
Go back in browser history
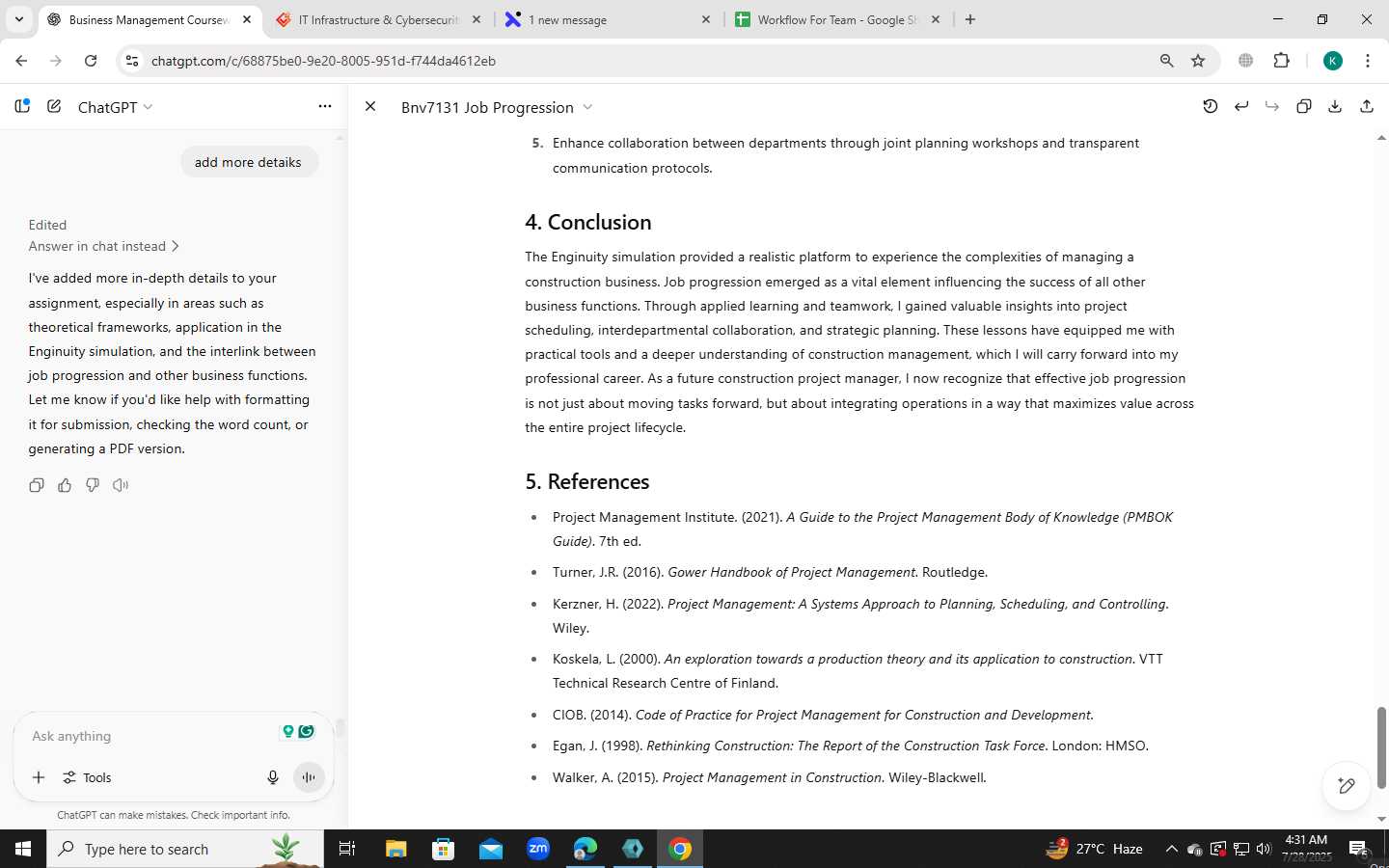pyautogui.click(x=21, y=61)
